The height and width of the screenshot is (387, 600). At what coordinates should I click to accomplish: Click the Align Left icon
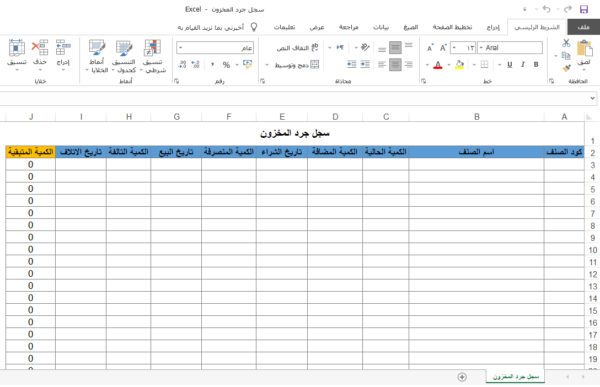[382, 64]
